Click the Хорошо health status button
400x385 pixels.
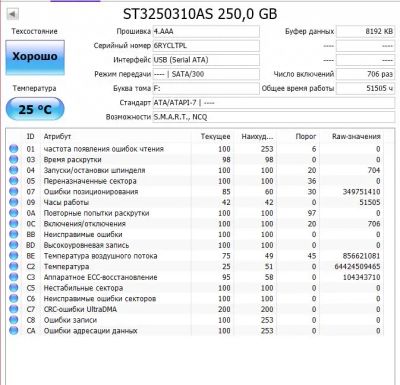point(35,57)
